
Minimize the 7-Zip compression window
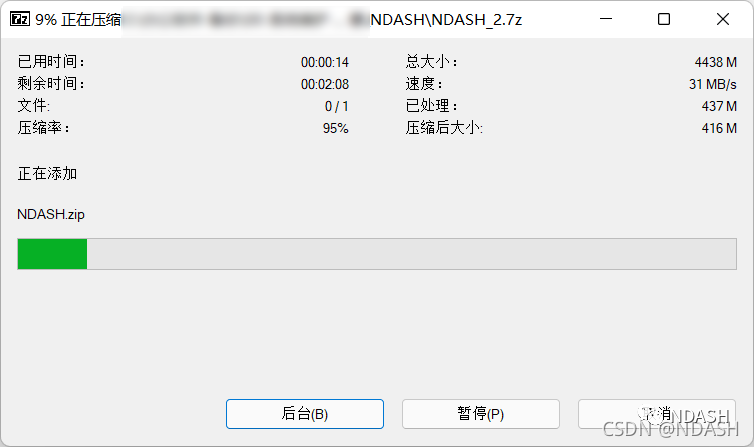pyautogui.click(x=606, y=19)
